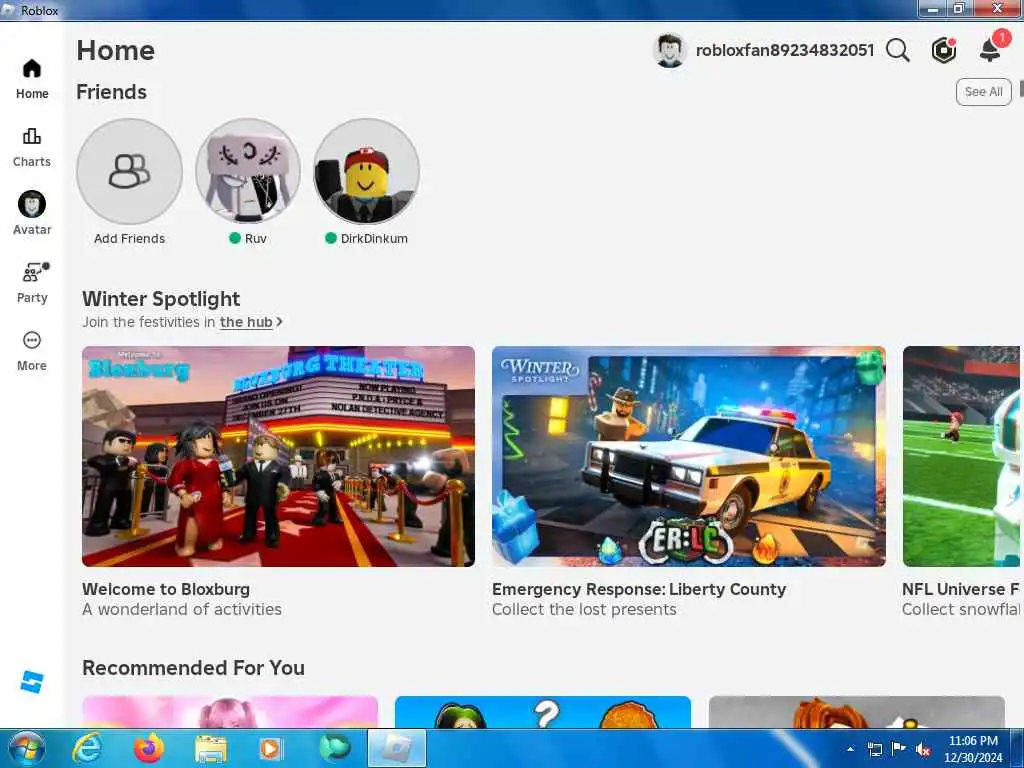Click the Add Friends circle
The height and width of the screenshot is (768, 1024).
[x=129, y=171]
